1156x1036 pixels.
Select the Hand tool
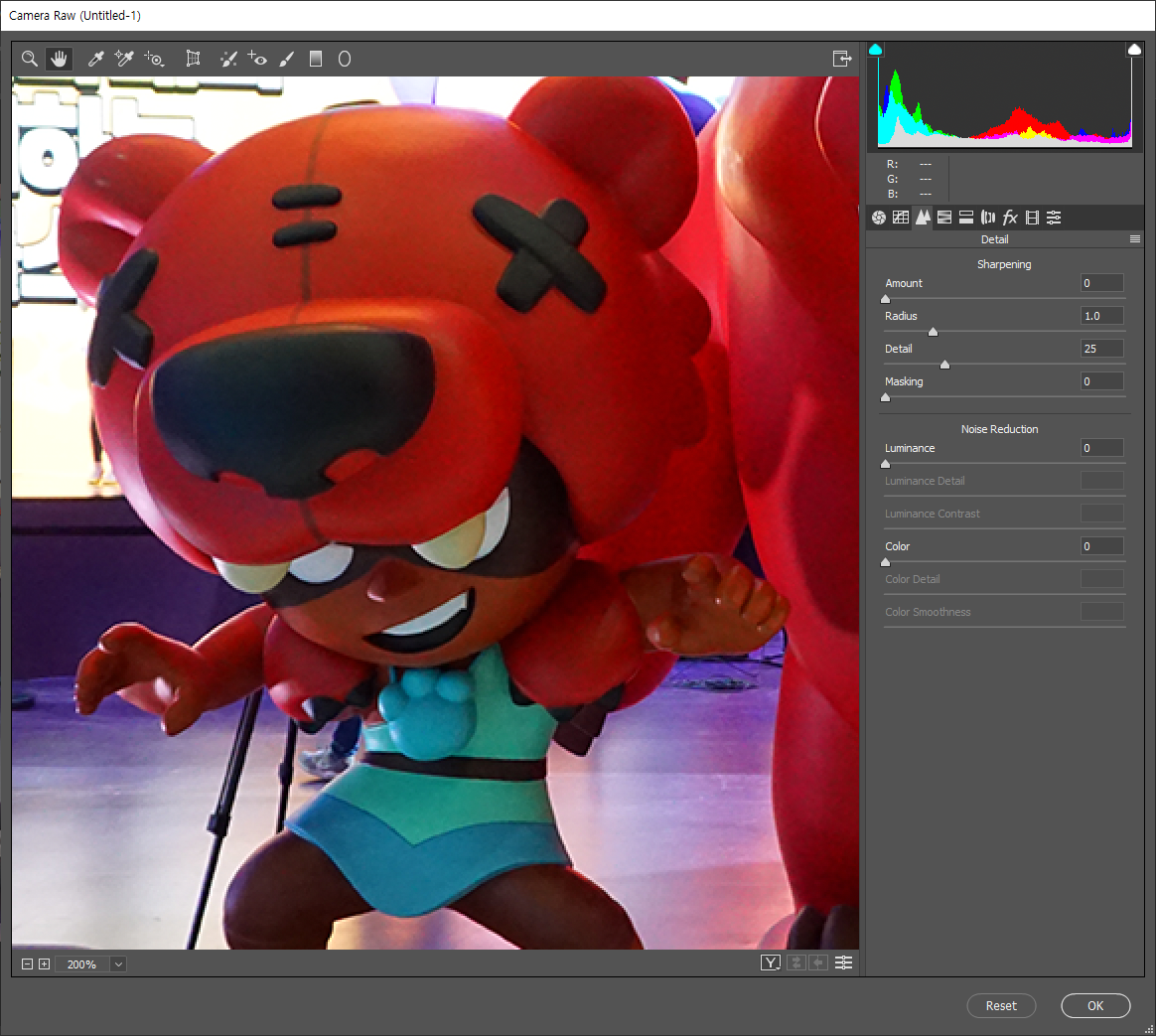pos(59,59)
